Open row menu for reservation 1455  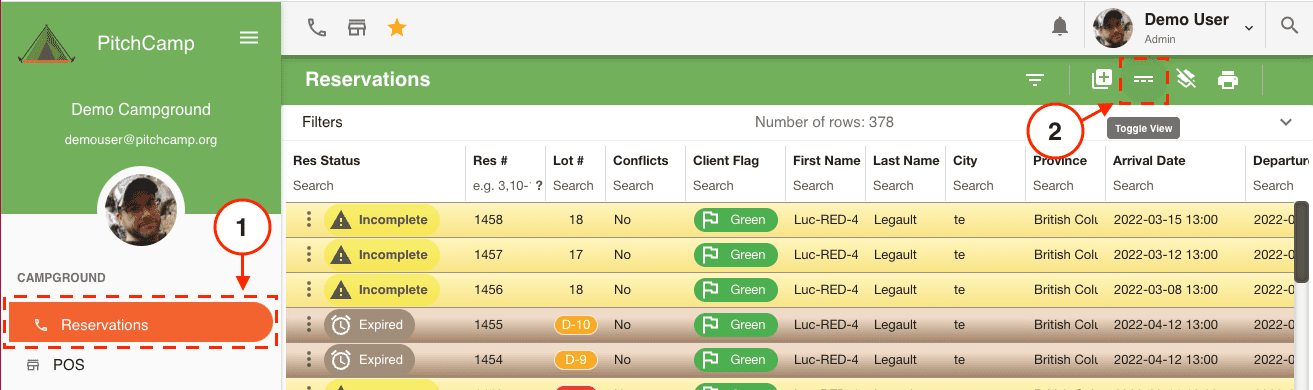[309, 325]
